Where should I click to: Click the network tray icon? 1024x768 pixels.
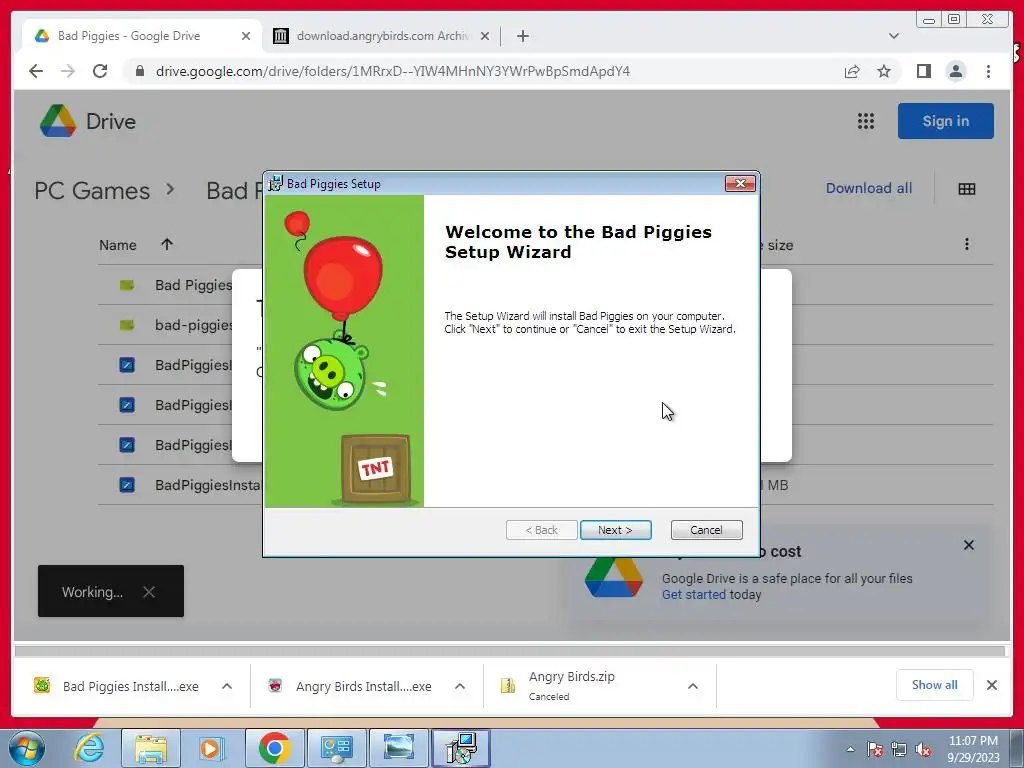pos(899,749)
